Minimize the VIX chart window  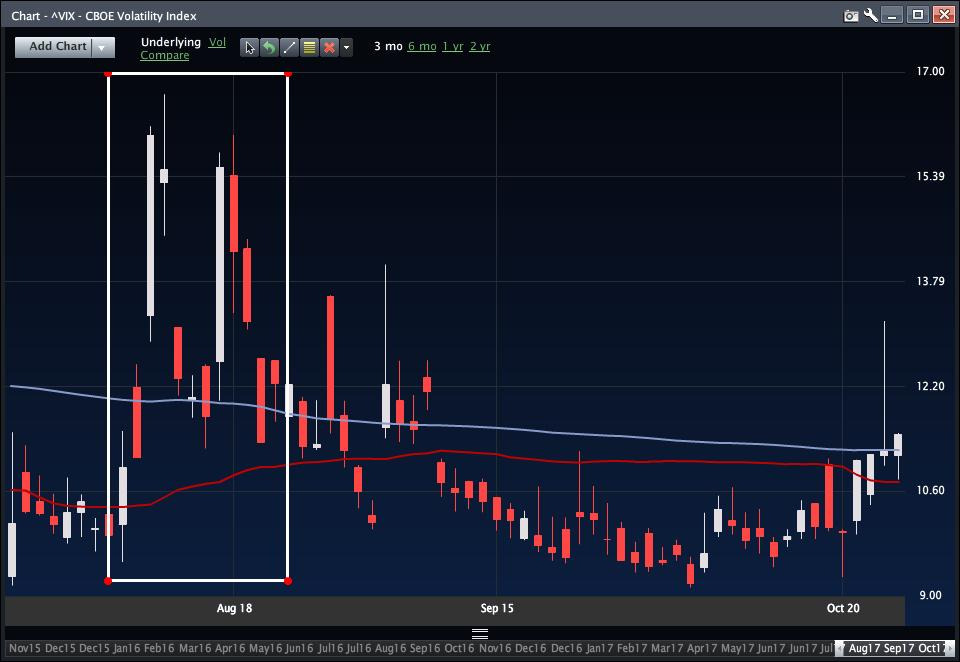(892, 15)
